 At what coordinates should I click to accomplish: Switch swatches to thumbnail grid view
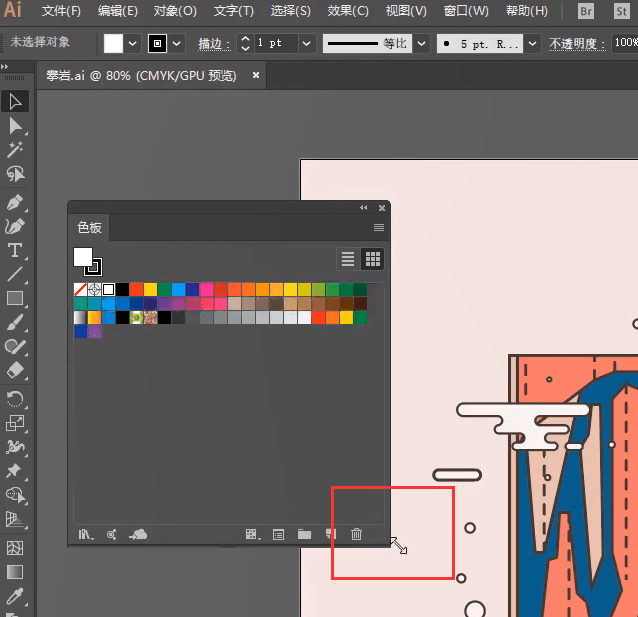pyautogui.click(x=373, y=259)
